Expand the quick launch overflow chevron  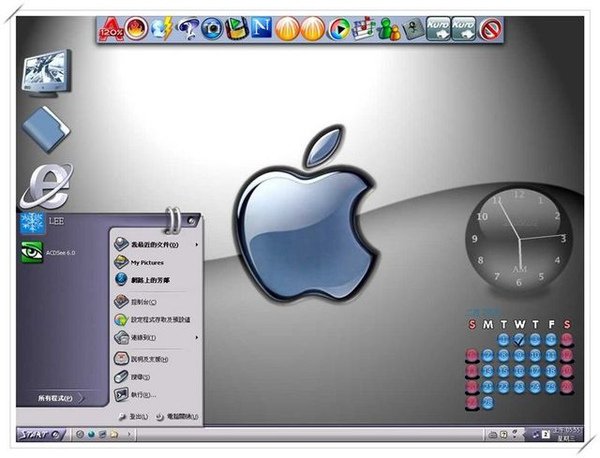[129, 434]
